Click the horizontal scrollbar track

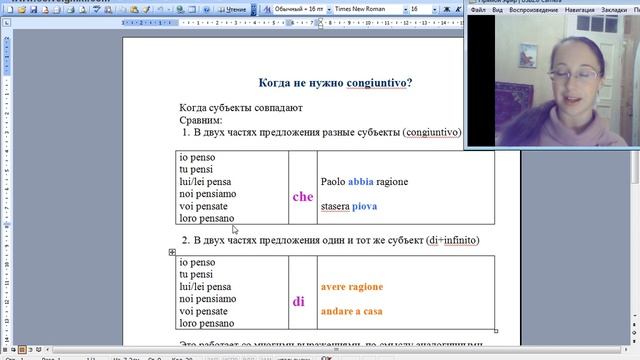(336, 350)
